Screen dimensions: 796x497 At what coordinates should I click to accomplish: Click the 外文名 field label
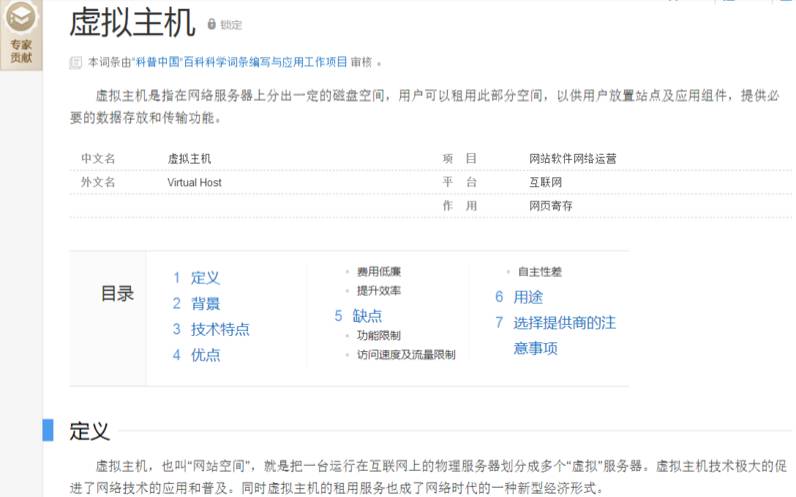pos(98,182)
